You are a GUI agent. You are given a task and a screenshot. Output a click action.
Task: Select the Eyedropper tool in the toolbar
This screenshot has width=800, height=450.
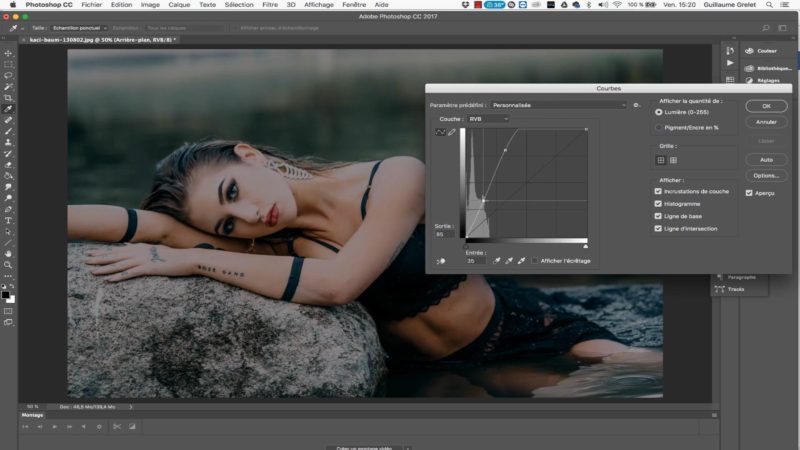point(8,109)
